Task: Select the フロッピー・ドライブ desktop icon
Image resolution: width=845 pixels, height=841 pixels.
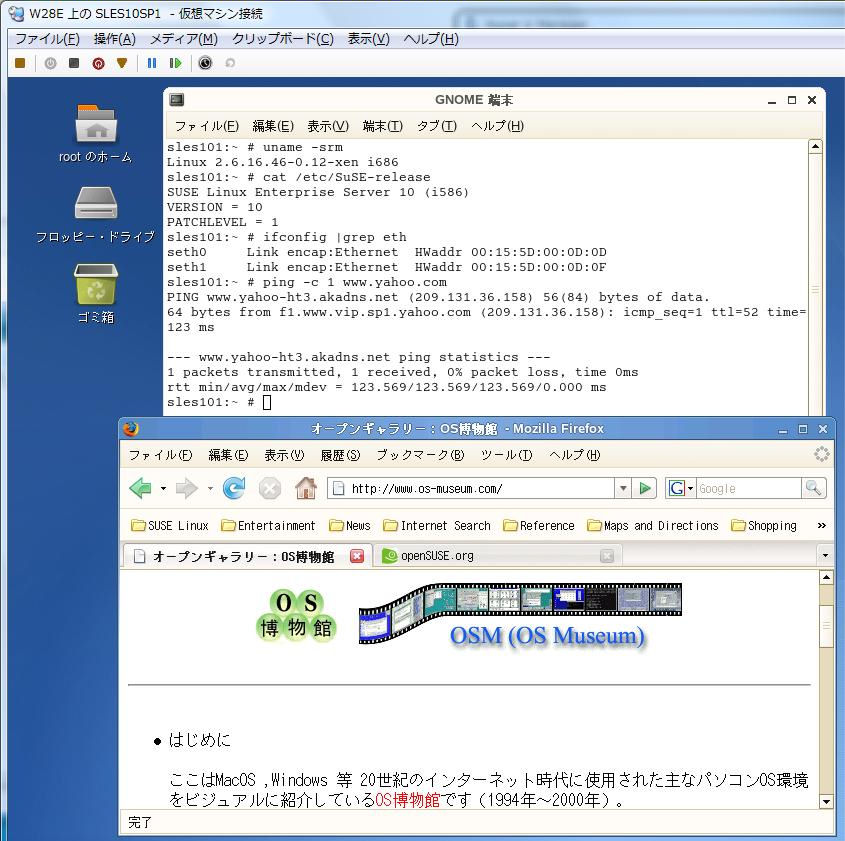Action: point(96,203)
